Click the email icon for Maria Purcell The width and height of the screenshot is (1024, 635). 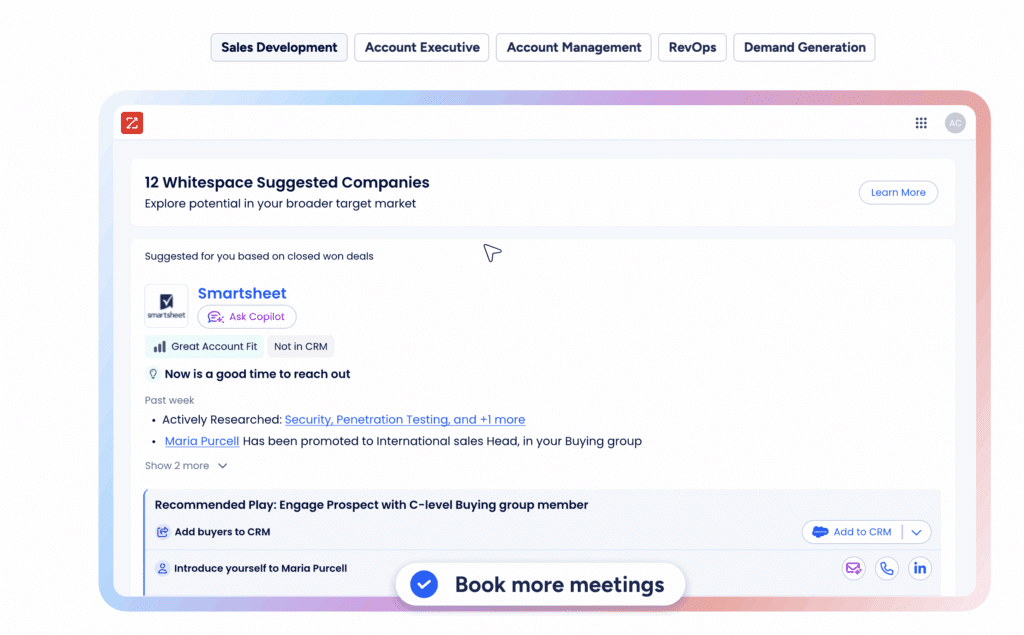click(x=854, y=568)
